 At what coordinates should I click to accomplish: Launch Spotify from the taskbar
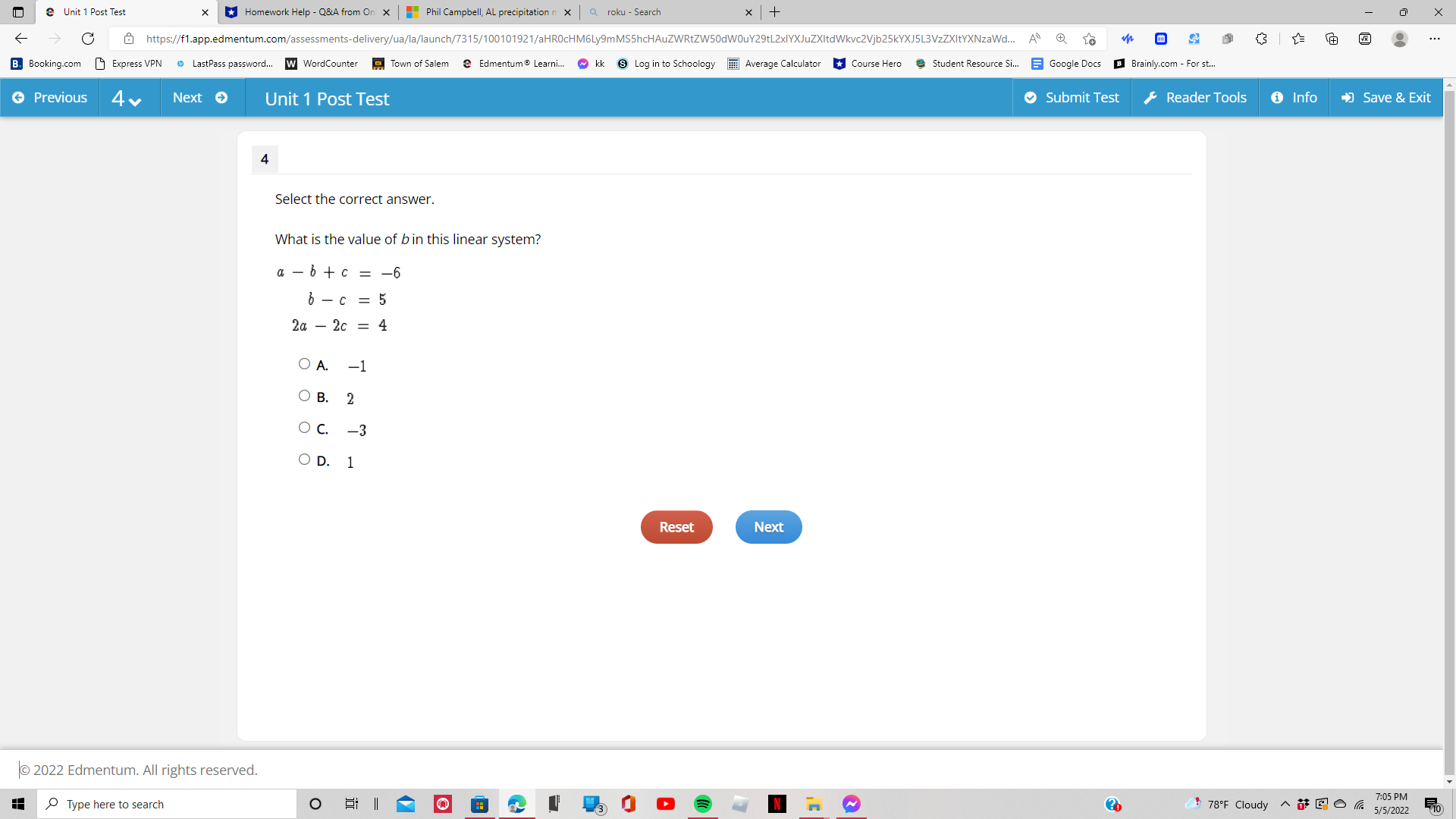702,804
